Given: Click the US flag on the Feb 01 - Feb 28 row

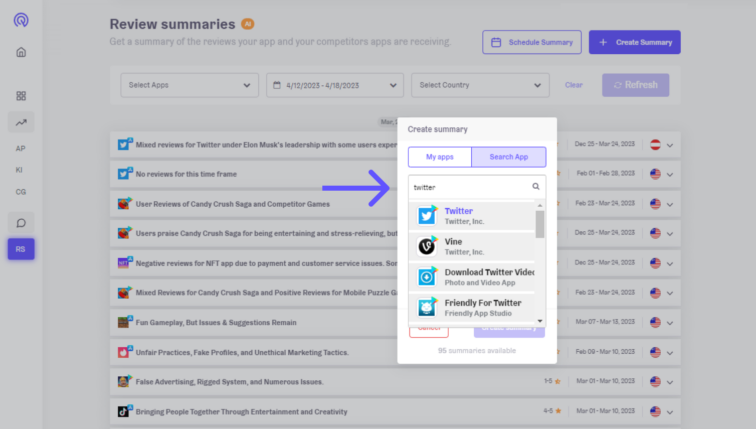Looking at the screenshot, I should click(655, 174).
